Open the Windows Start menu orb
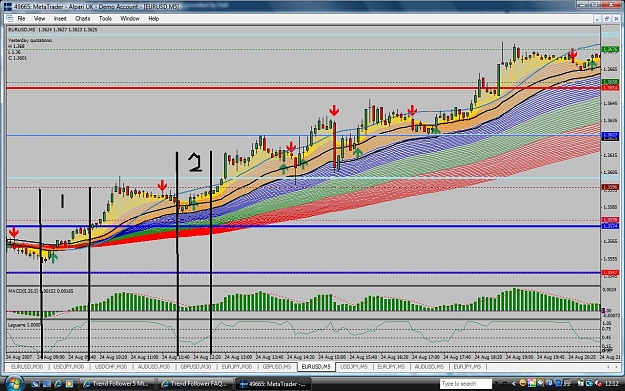Screen dimensions: 625x391 14,383
